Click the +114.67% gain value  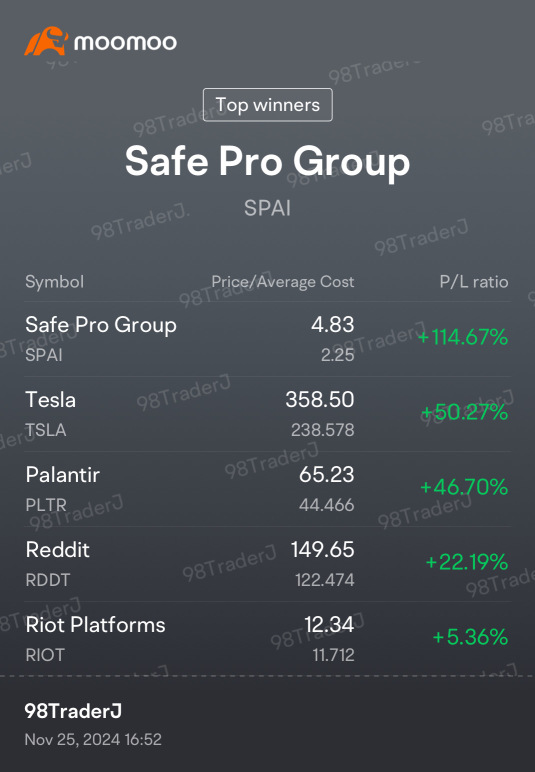tap(463, 337)
